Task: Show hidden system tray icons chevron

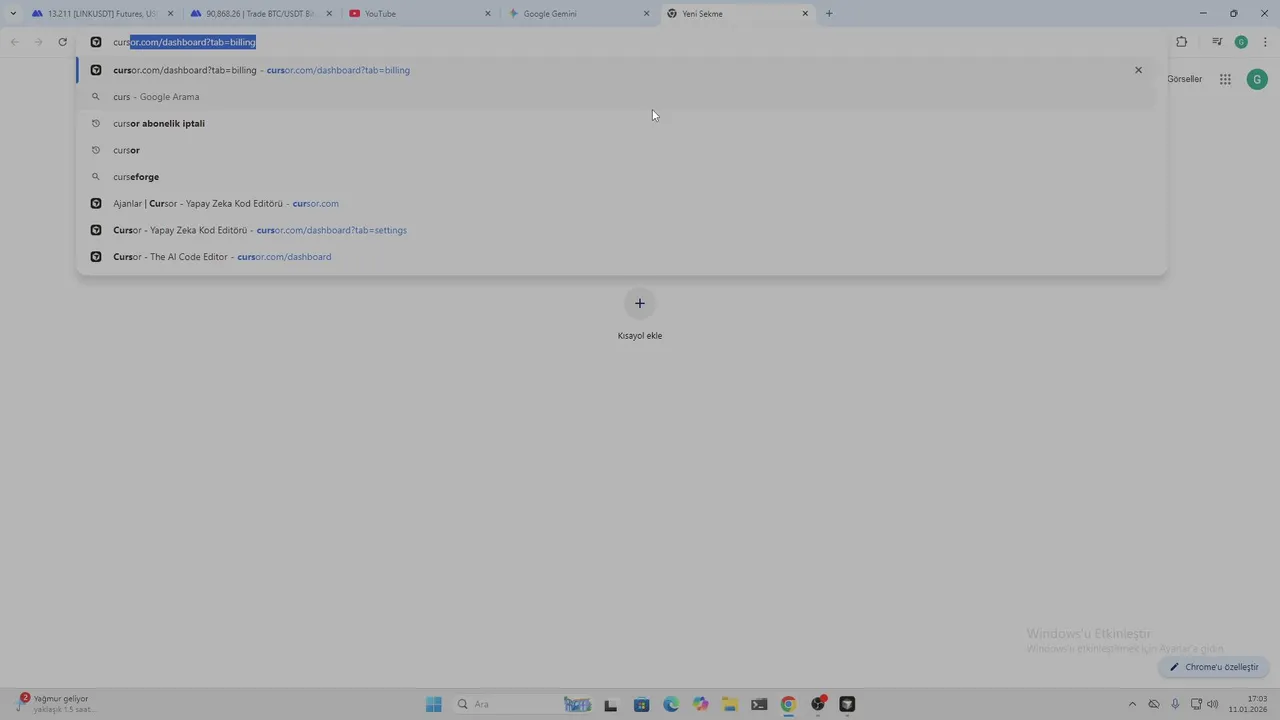Action: click(x=1132, y=704)
